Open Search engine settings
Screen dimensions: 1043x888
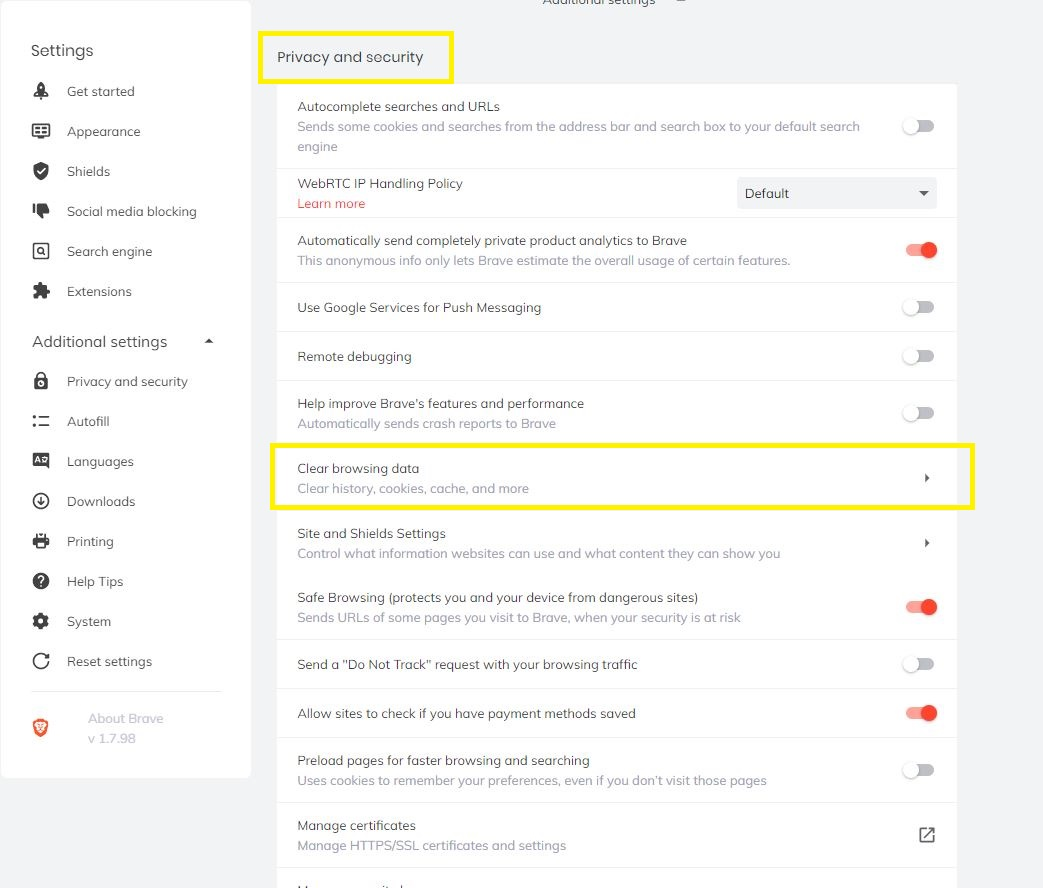(x=110, y=251)
